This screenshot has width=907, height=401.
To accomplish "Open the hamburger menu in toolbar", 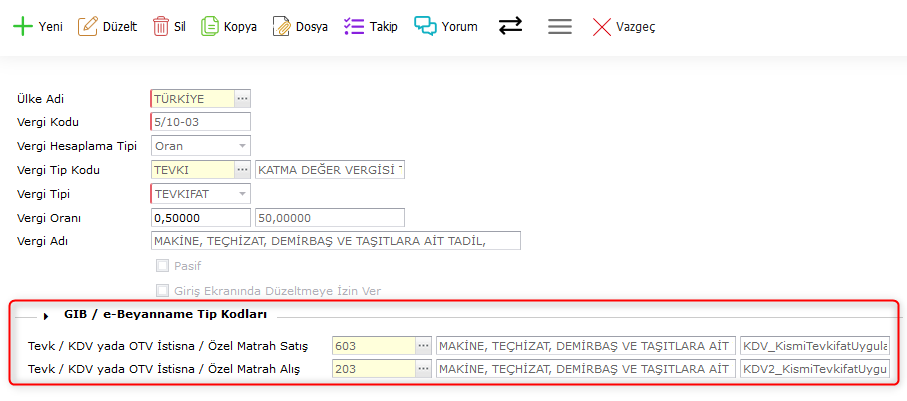I will tap(560, 27).
